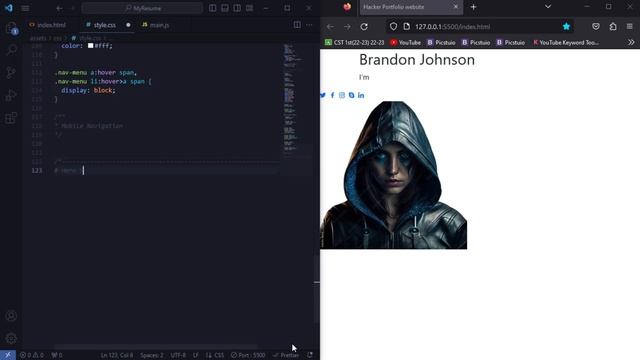Click the Firefox View icon
Screen dimensions: 640x360
[347, 7]
